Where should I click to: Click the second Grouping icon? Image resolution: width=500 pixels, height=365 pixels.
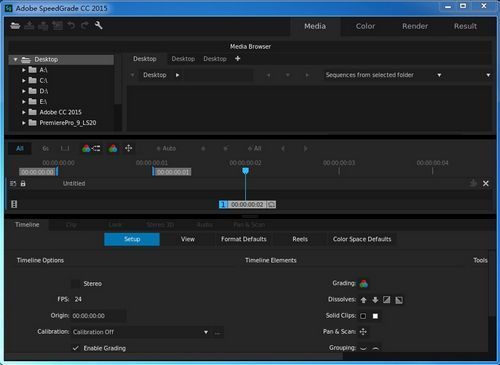tap(375, 348)
